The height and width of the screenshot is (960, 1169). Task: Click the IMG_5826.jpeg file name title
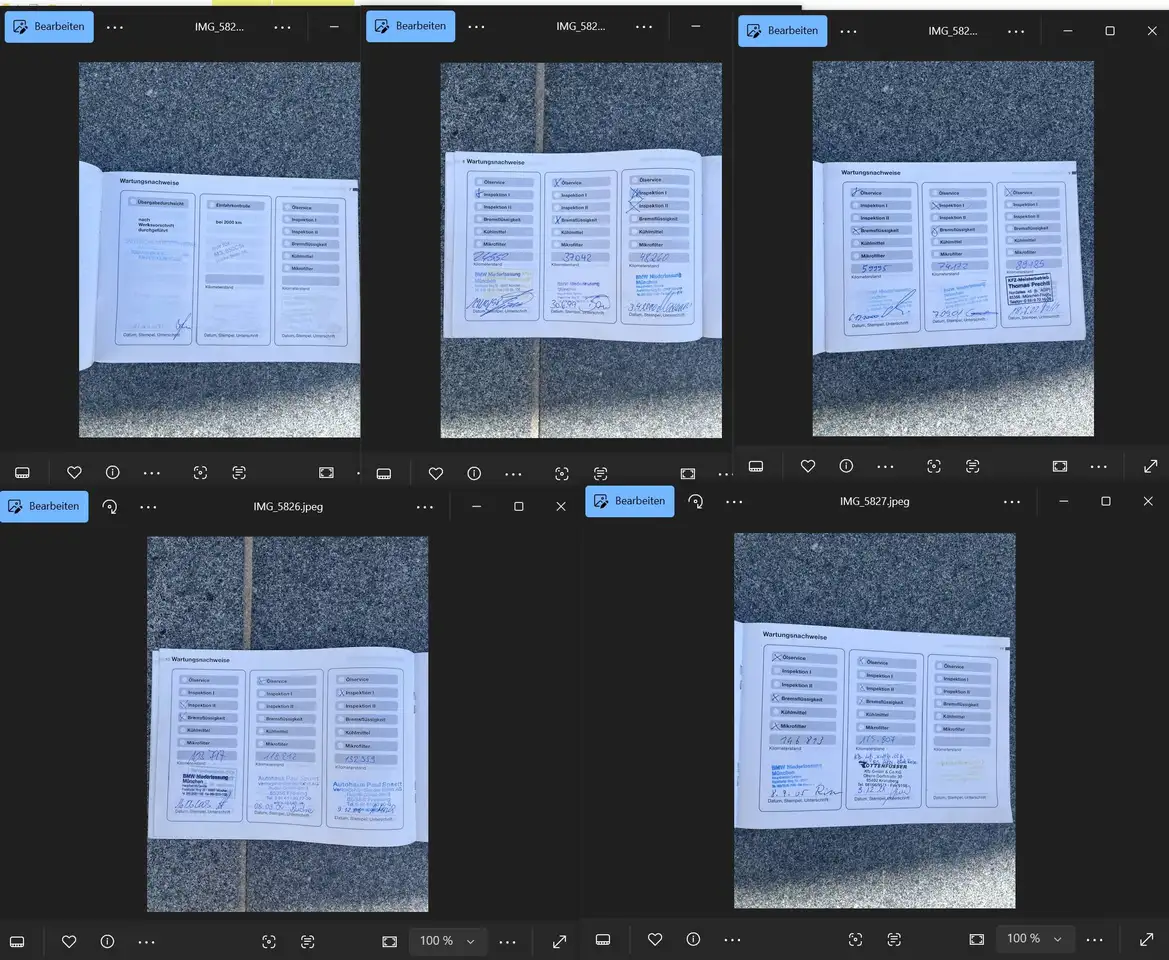288,507
